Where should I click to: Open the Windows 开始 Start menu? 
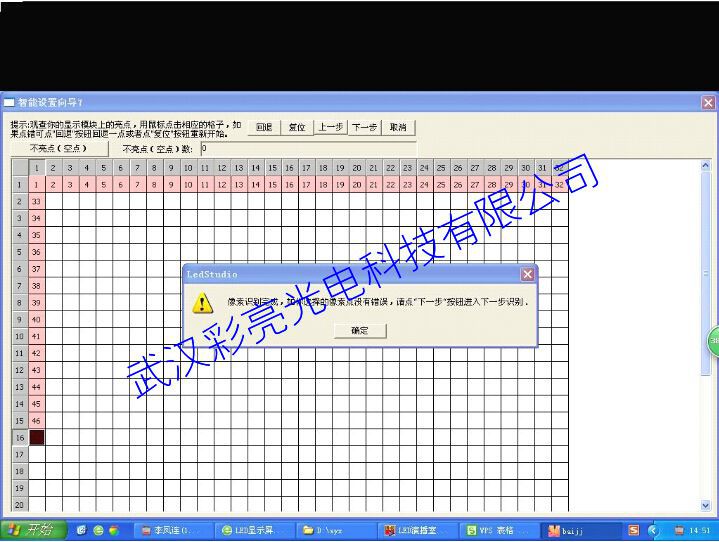pyautogui.click(x=33, y=530)
